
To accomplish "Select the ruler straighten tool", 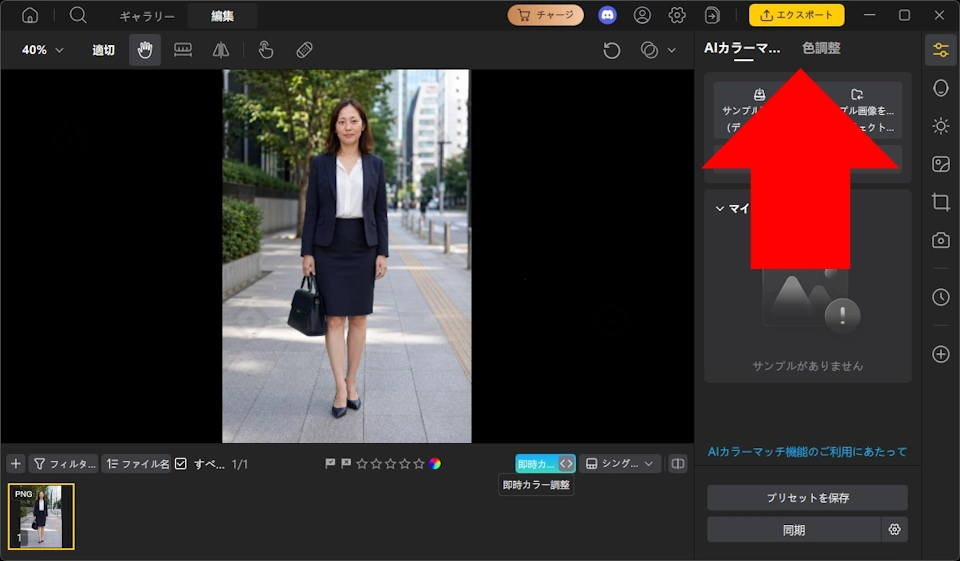I will click(x=182, y=50).
